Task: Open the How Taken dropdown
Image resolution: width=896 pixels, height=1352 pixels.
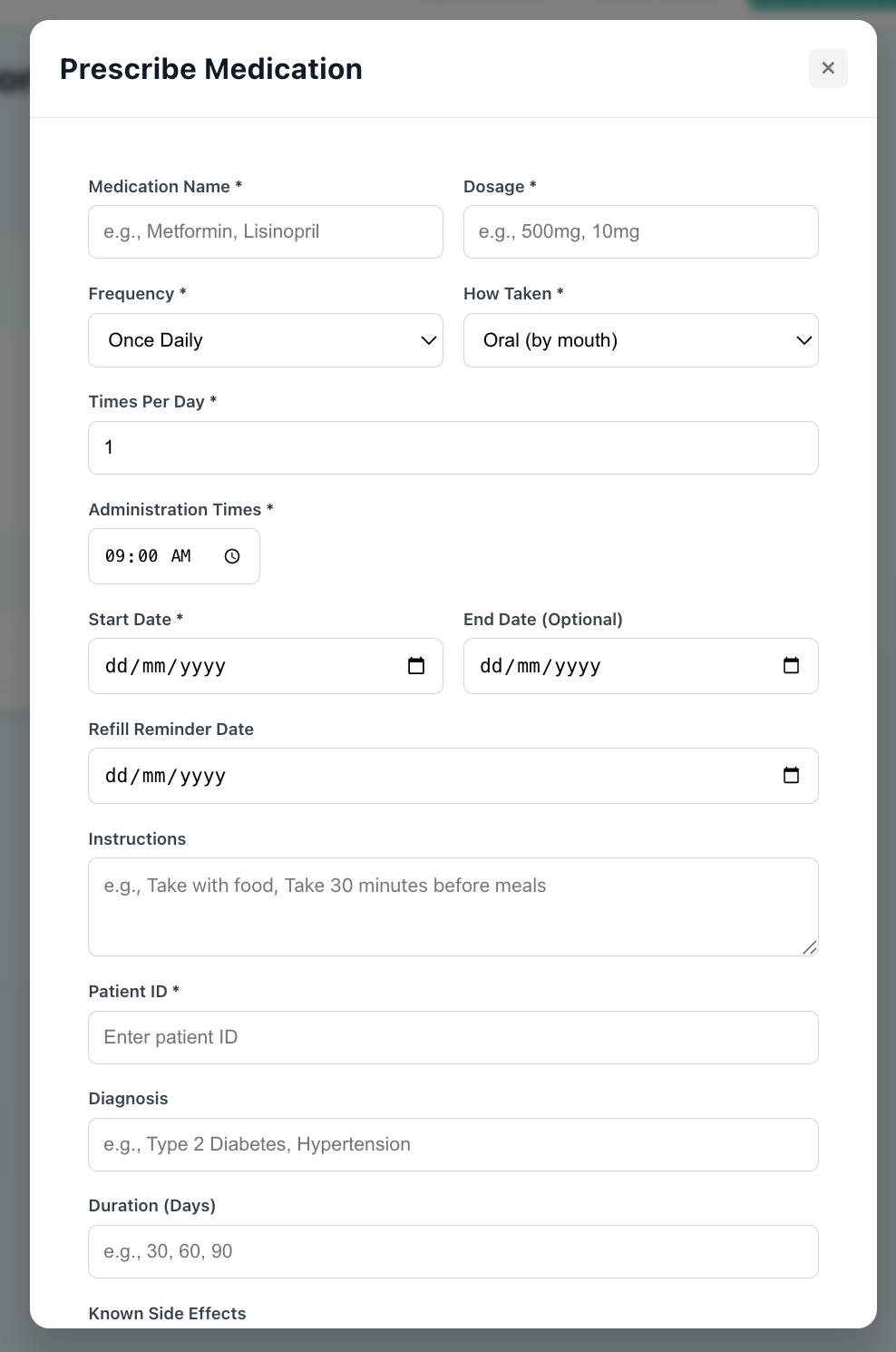Action: pos(641,340)
